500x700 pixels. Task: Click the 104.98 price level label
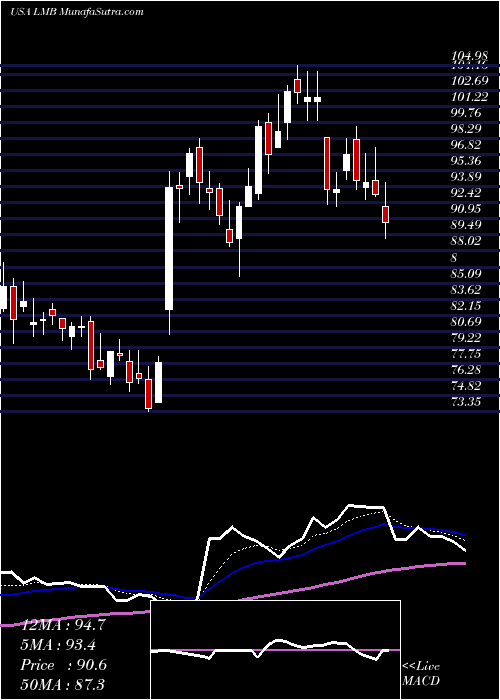pyautogui.click(x=468, y=56)
